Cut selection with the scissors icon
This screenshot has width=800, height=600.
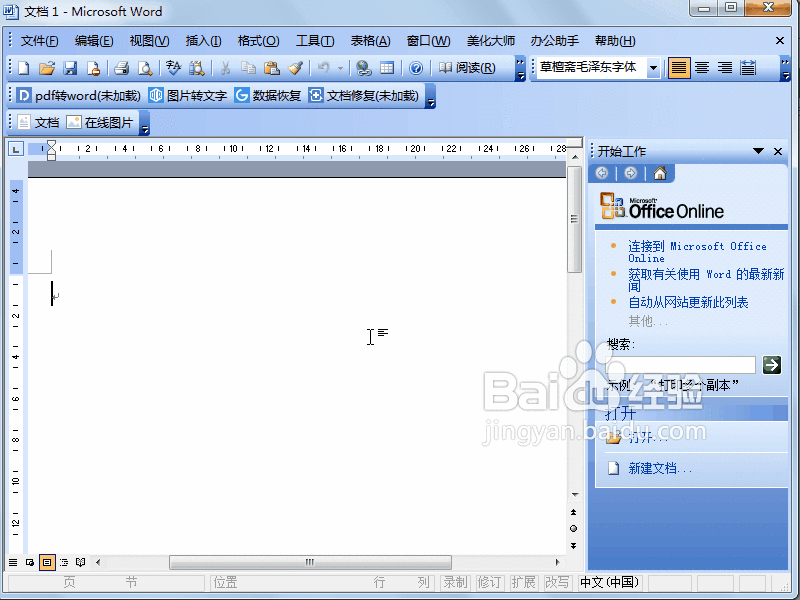[x=225, y=68]
